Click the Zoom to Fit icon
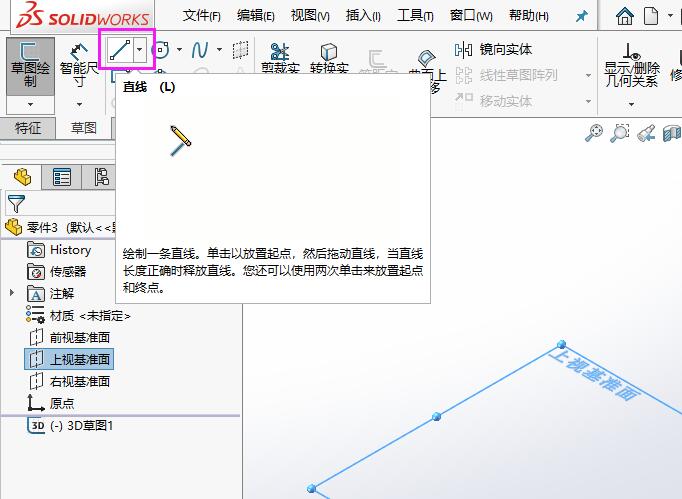682x499 pixels. (594, 133)
